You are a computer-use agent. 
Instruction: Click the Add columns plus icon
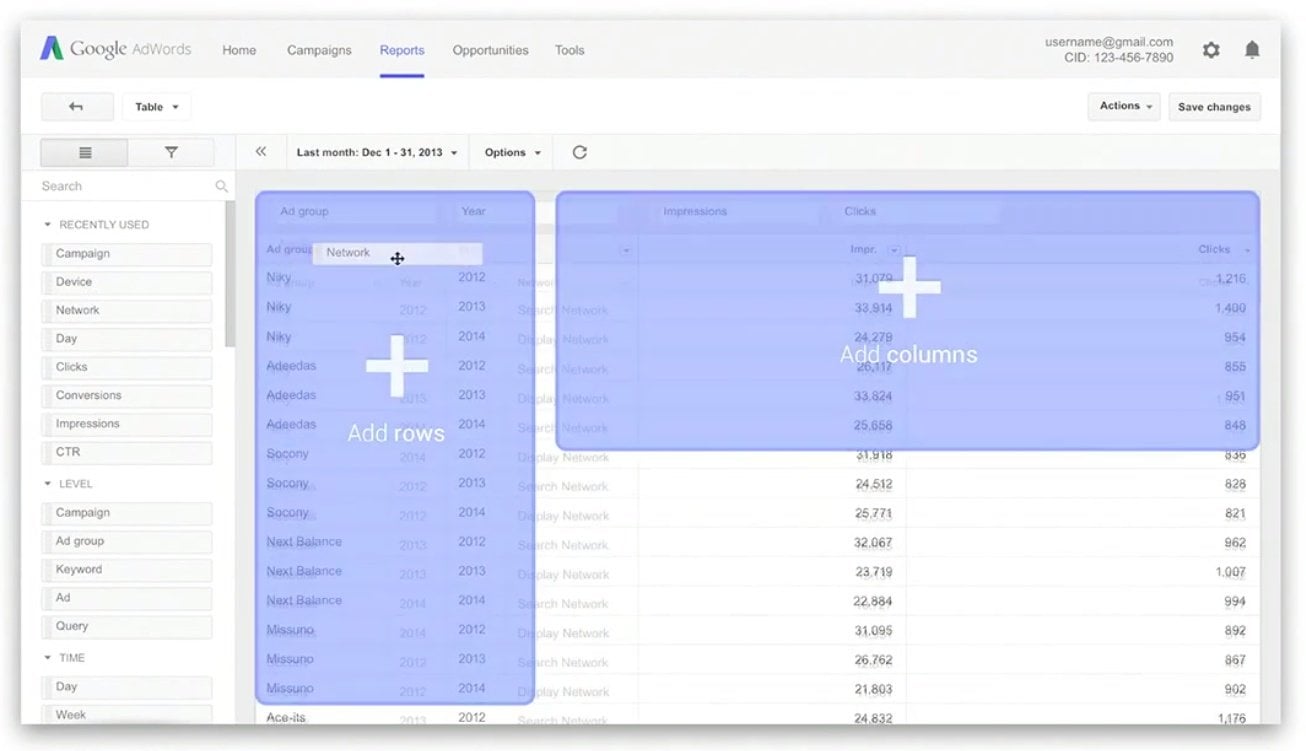pos(909,288)
